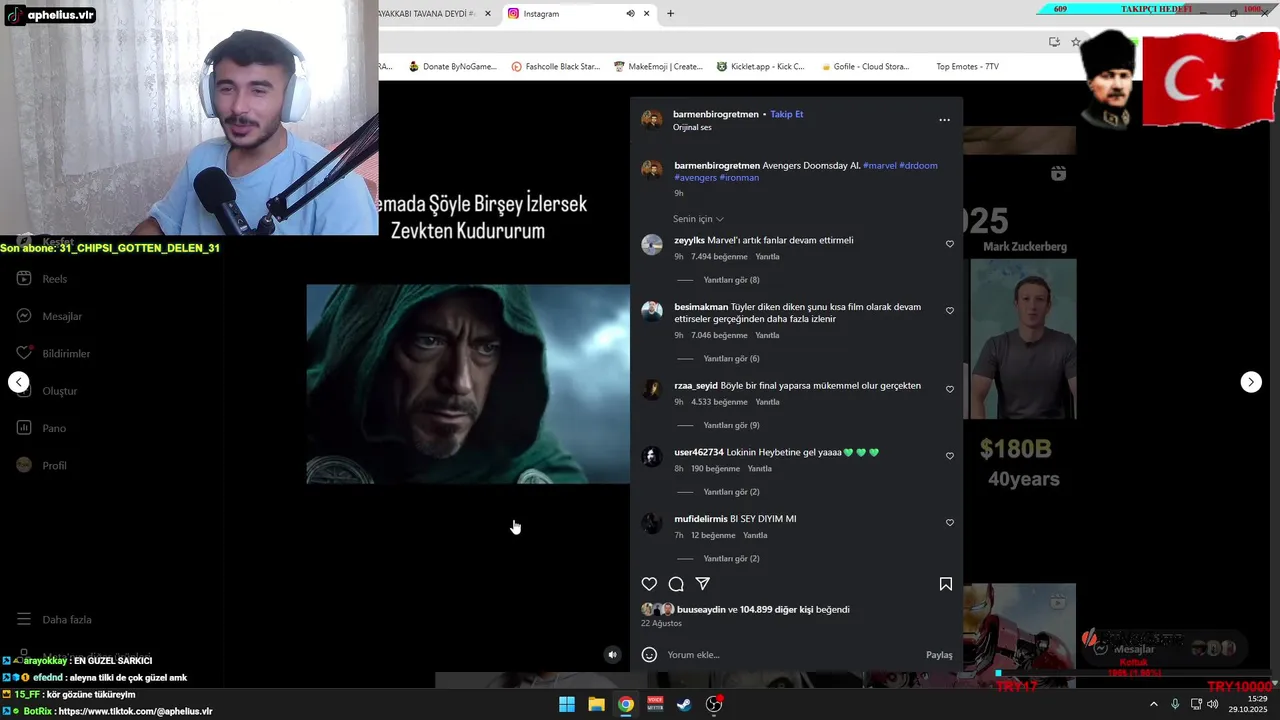Image resolution: width=1280 pixels, height=720 pixels.
Task: Share post with paper plane icon
Action: [703, 584]
